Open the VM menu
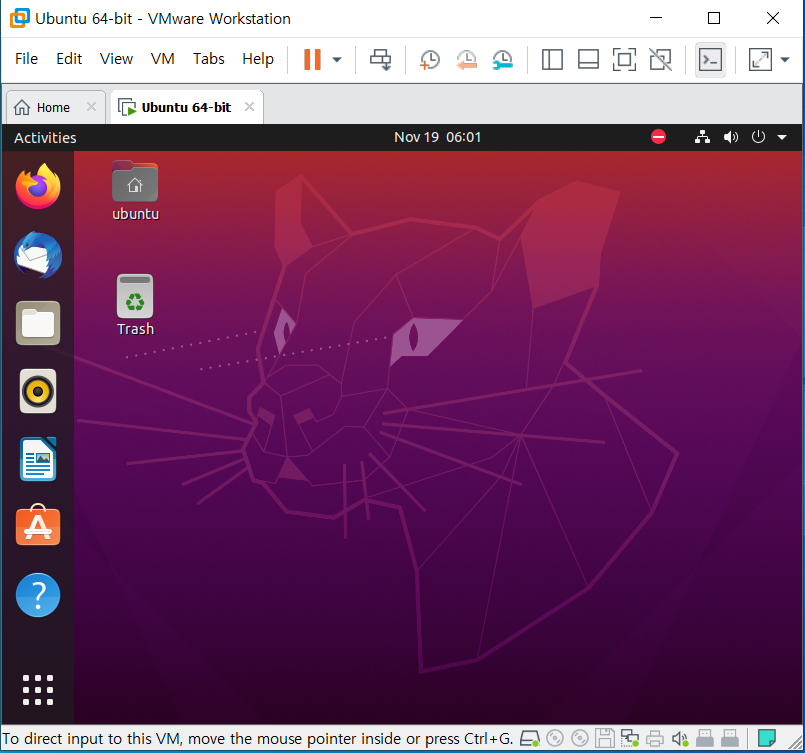 pyautogui.click(x=163, y=59)
